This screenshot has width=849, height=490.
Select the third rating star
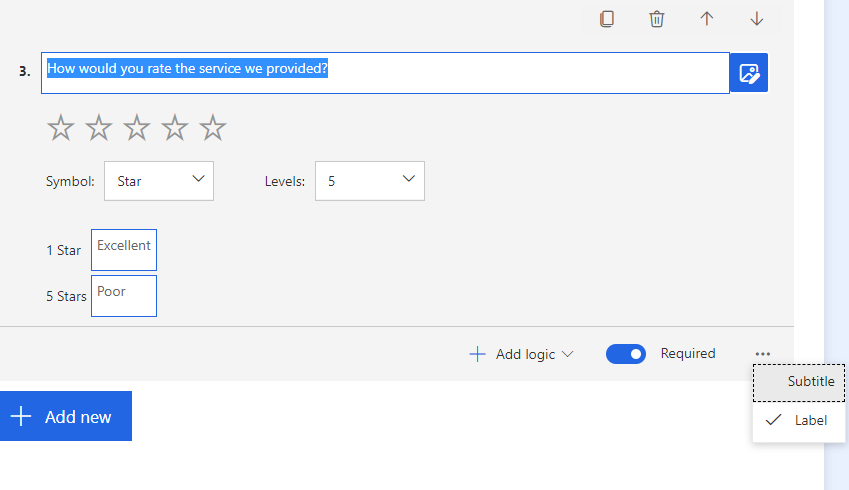[136, 128]
